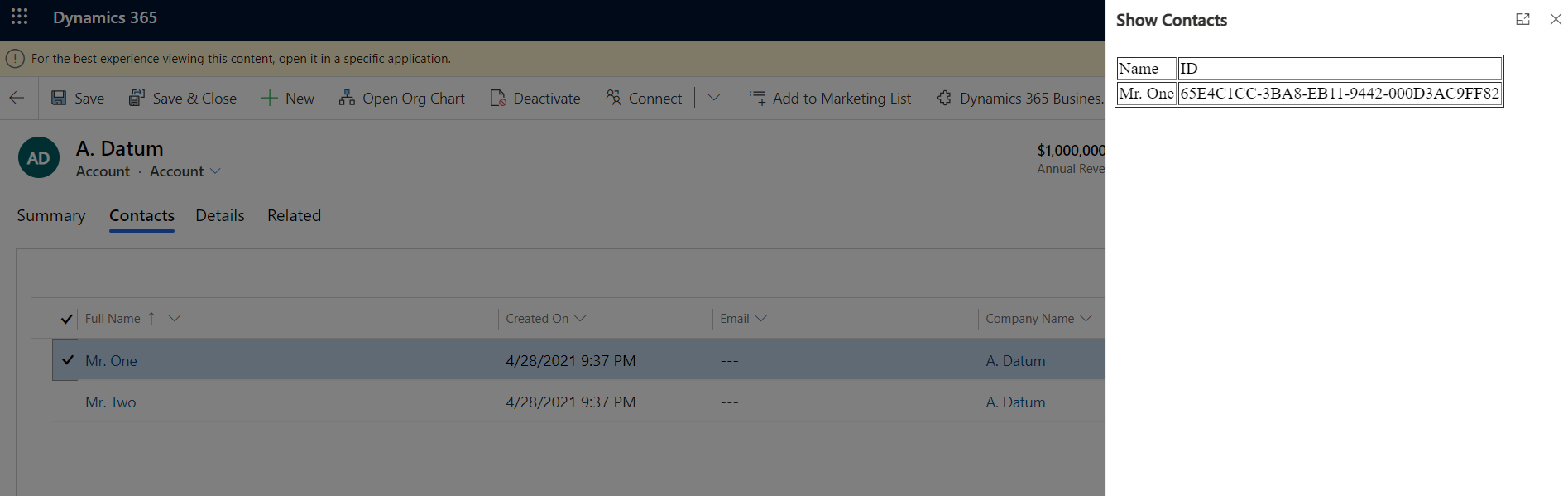Open the Email column dropdown
Screen dimensions: 1568x496
pyautogui.click(x=761, y=319)
